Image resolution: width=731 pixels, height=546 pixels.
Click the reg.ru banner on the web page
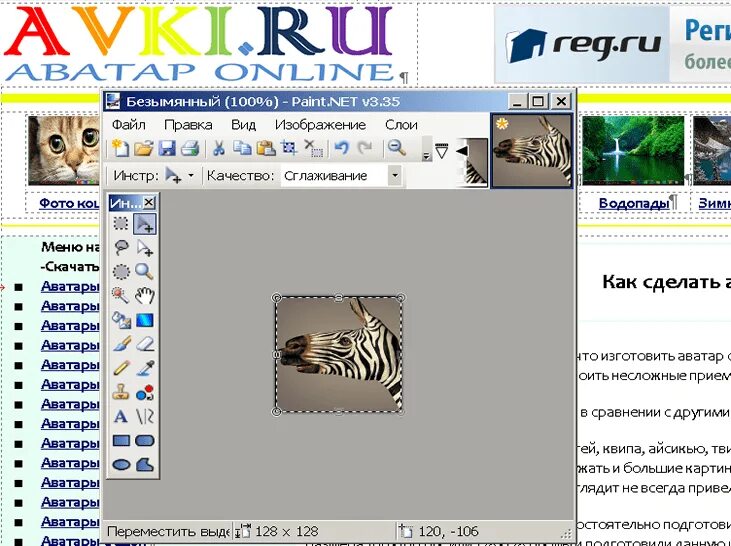coord(613,44)
